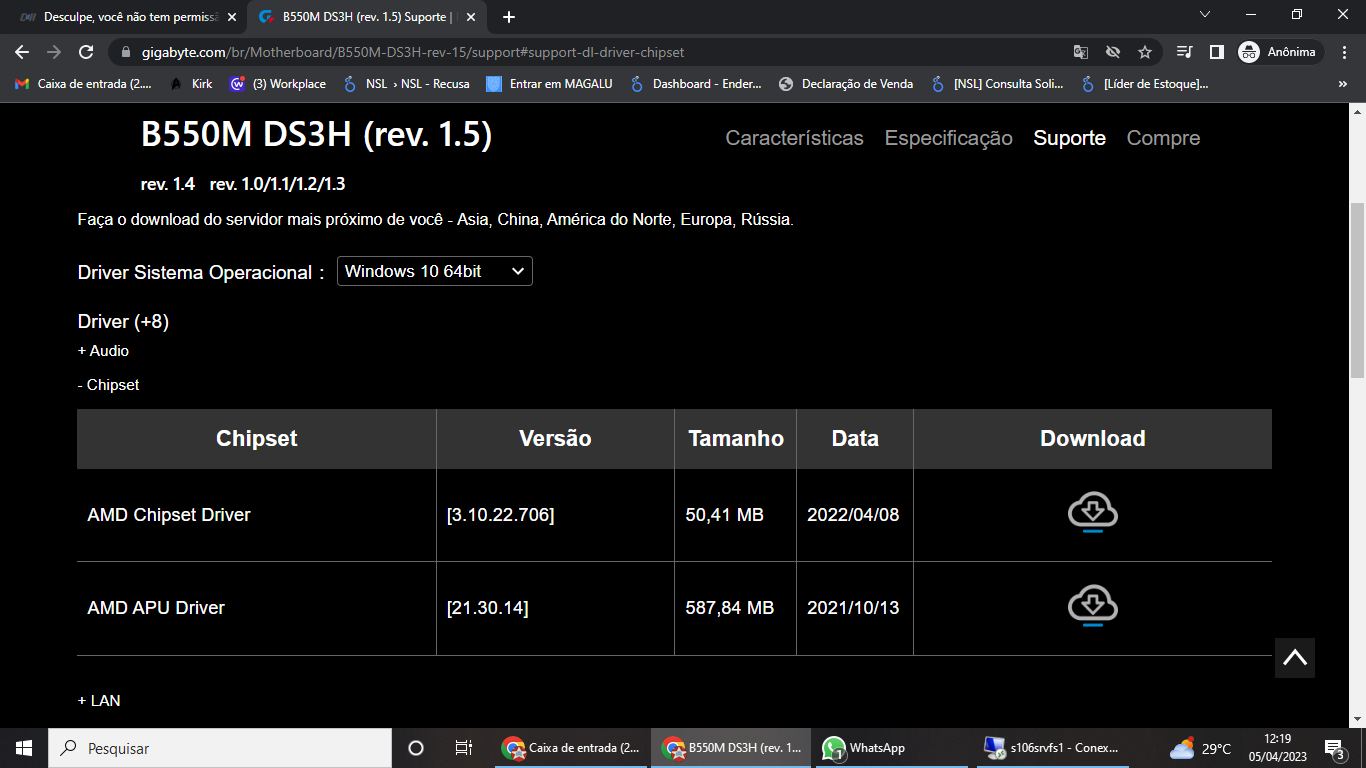Click the back-to-top arrow button
Image resolution: width=1366 pixels, height=768 pixels.
tap(1294, 658)
